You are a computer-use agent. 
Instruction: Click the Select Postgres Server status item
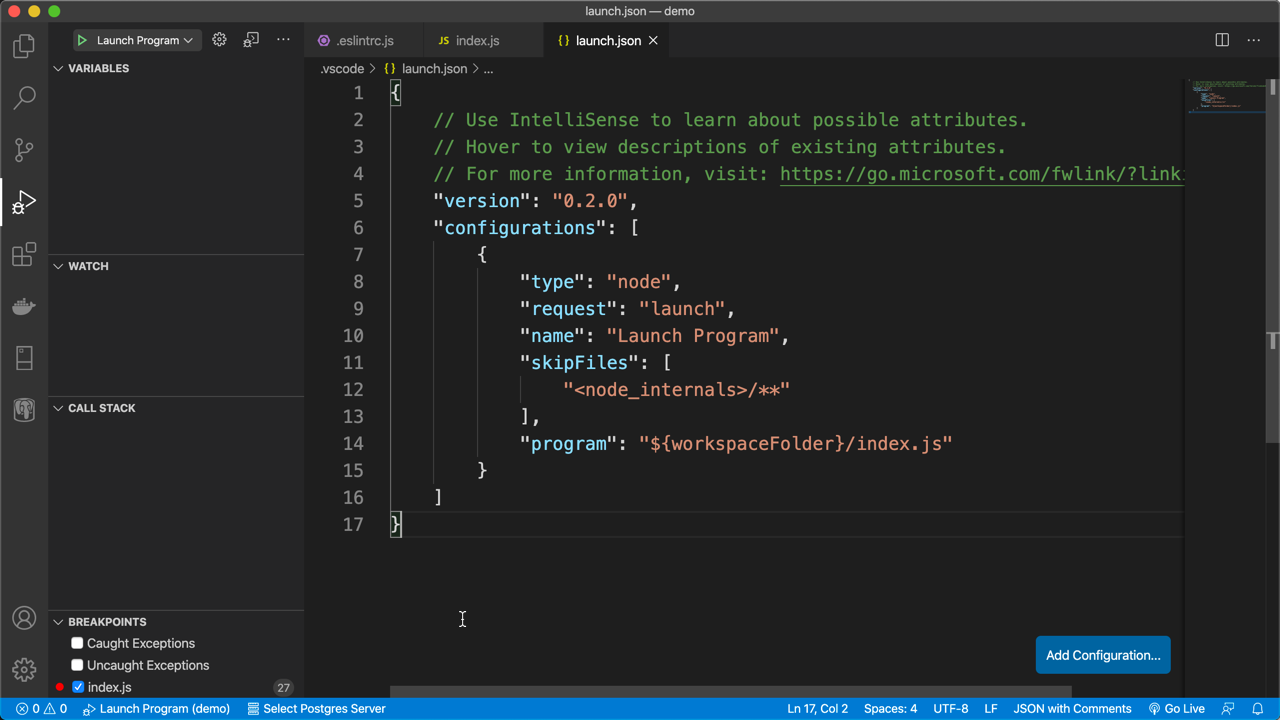pyautogui.click(x=316, y=709)
